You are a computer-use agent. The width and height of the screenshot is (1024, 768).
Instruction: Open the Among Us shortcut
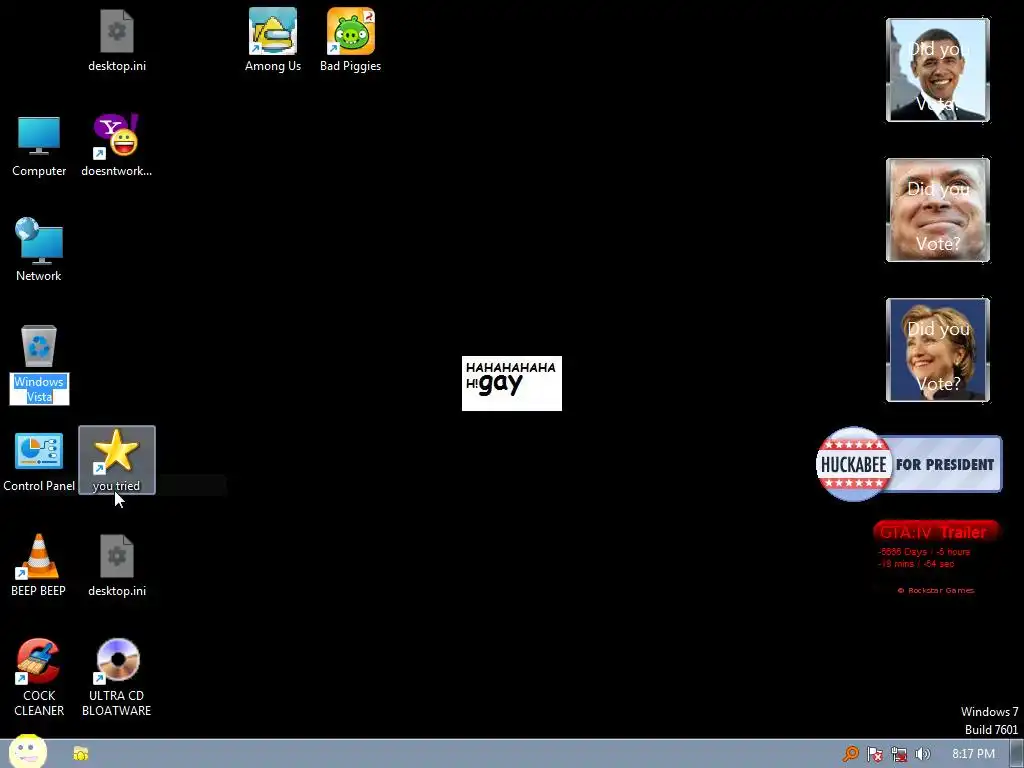tap(273, 39)
